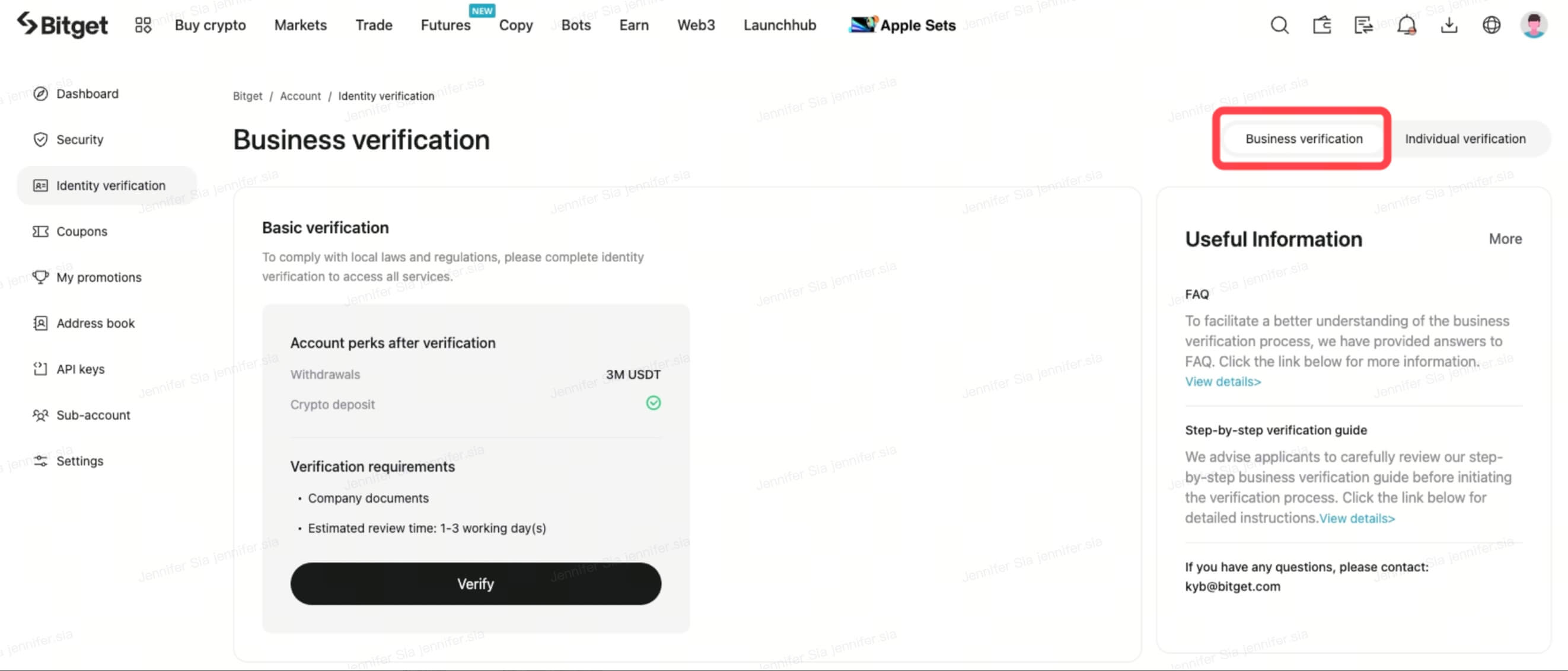
Task: View details for FAQ section
Action: pyautogui.click(x=1222, y=381)
